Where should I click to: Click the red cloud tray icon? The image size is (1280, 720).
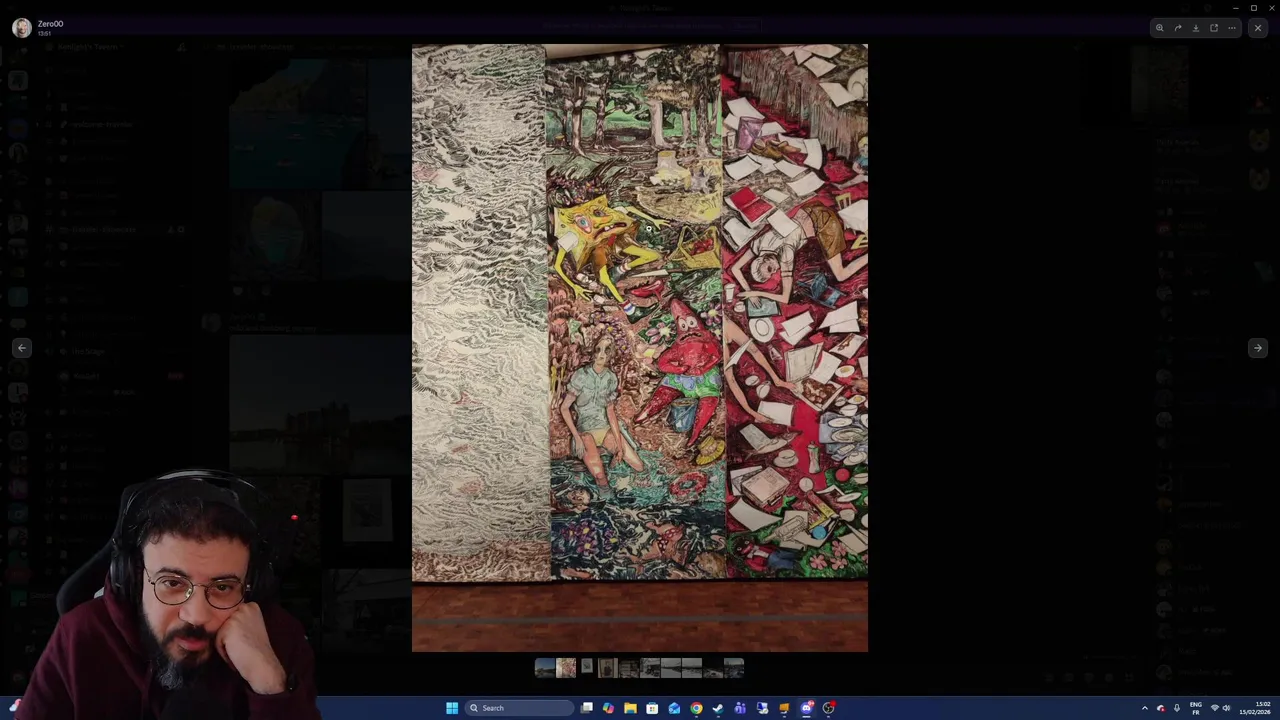(x=1161, y=708)
